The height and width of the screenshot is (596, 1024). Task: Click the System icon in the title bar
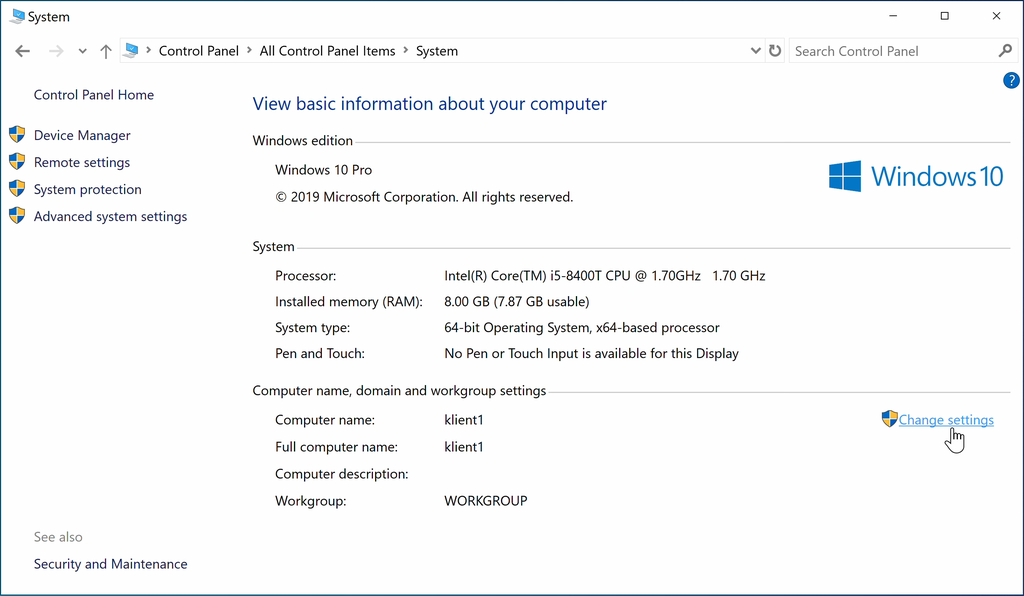(17, 16)
